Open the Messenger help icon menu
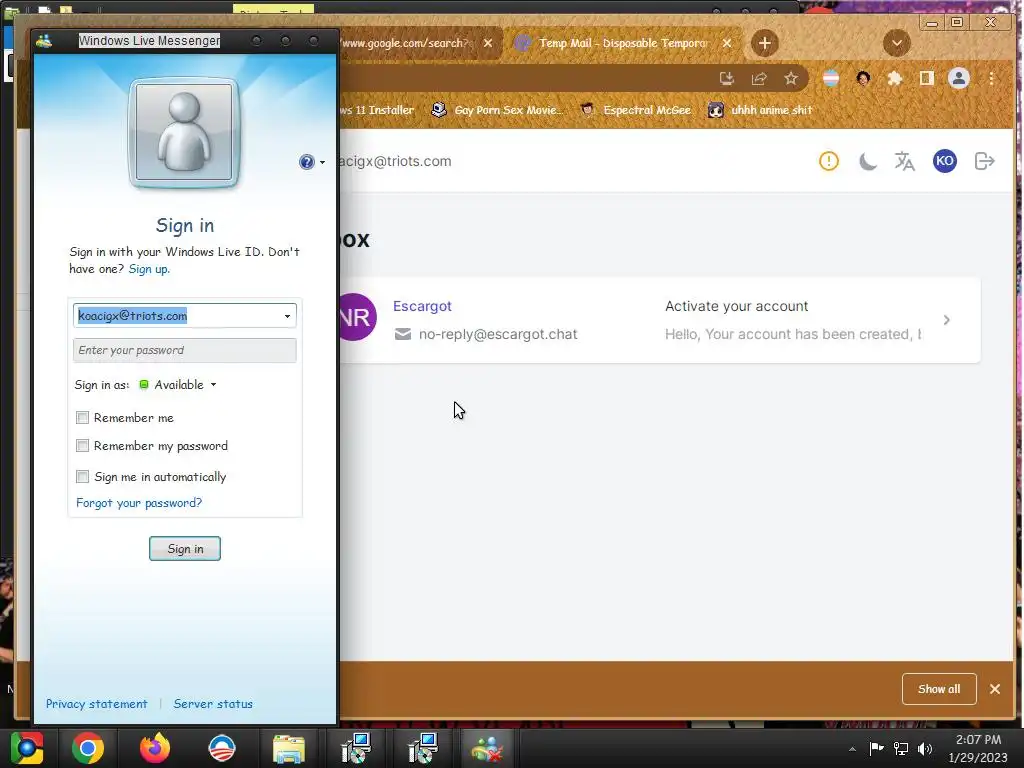Image resolution: width=1024 pixels, height=768 pixels. [312, 162]
